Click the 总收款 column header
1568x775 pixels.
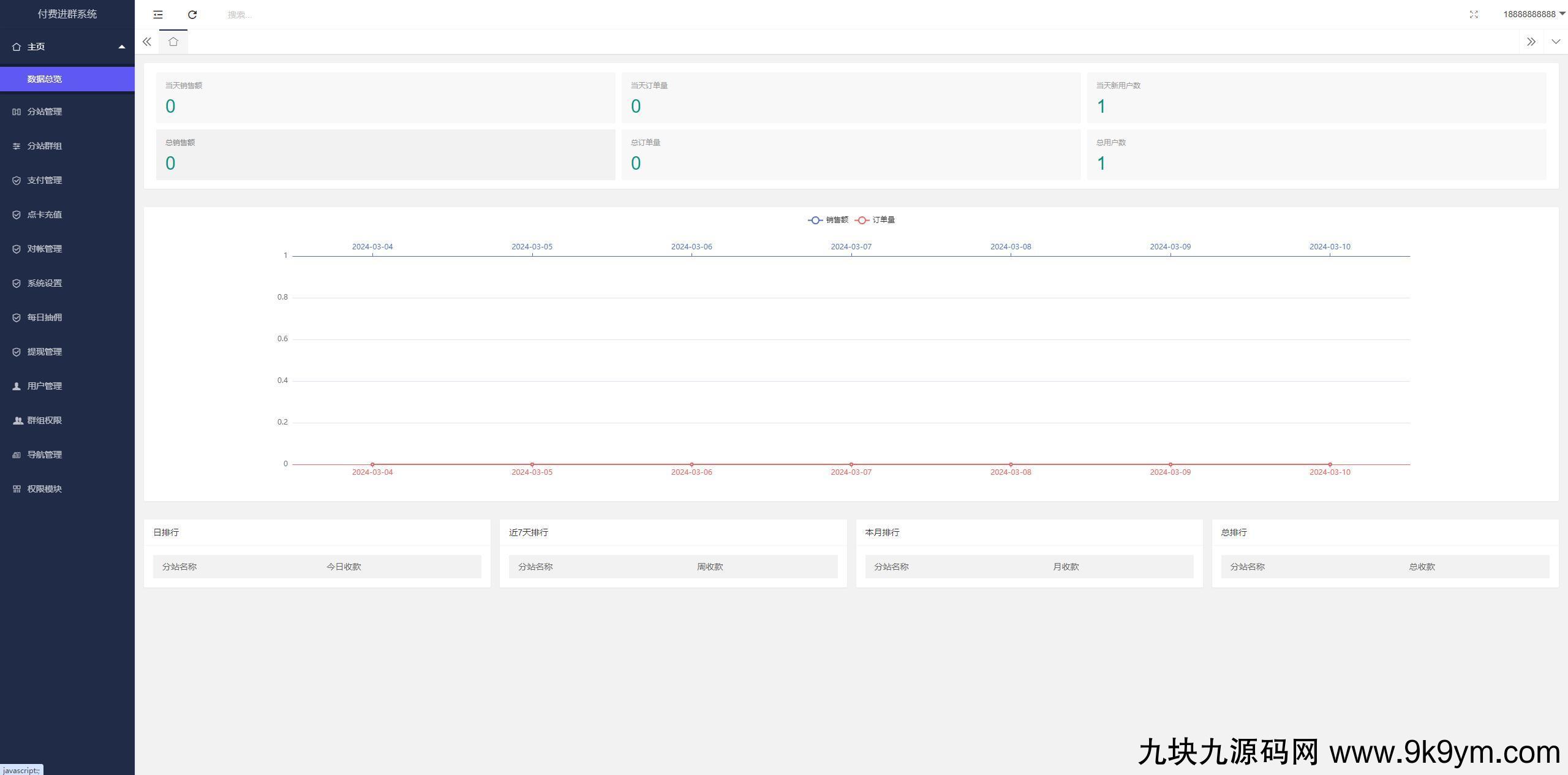tap(1422, 567)
